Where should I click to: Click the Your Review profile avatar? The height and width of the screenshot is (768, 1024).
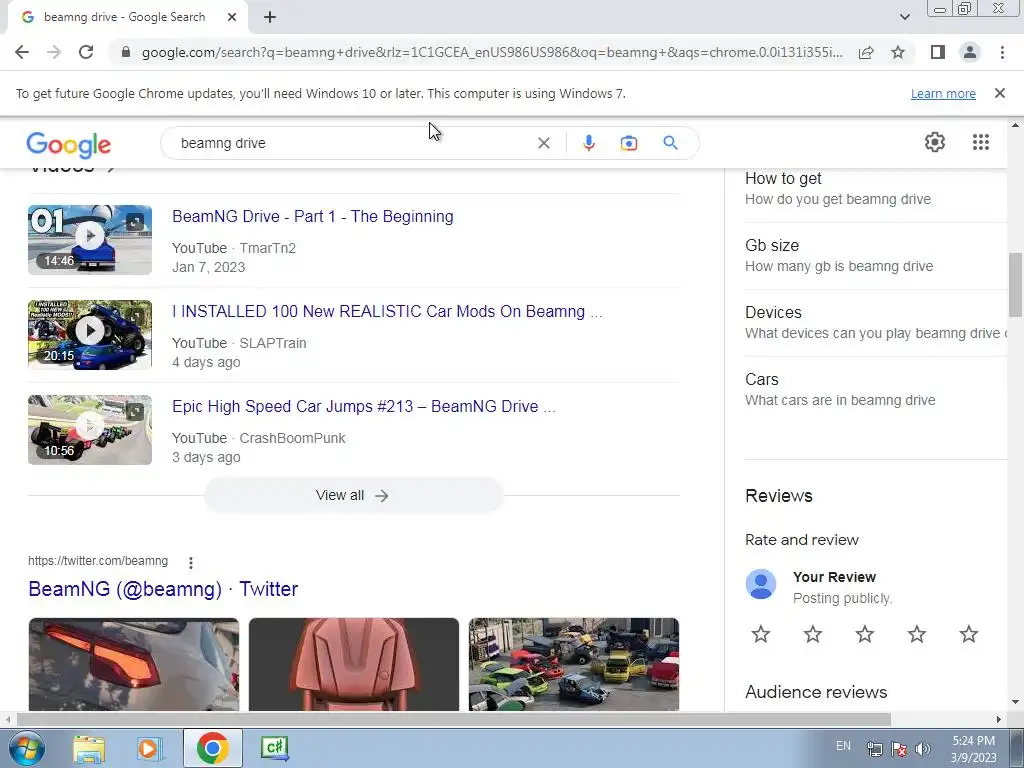point(761,584)
